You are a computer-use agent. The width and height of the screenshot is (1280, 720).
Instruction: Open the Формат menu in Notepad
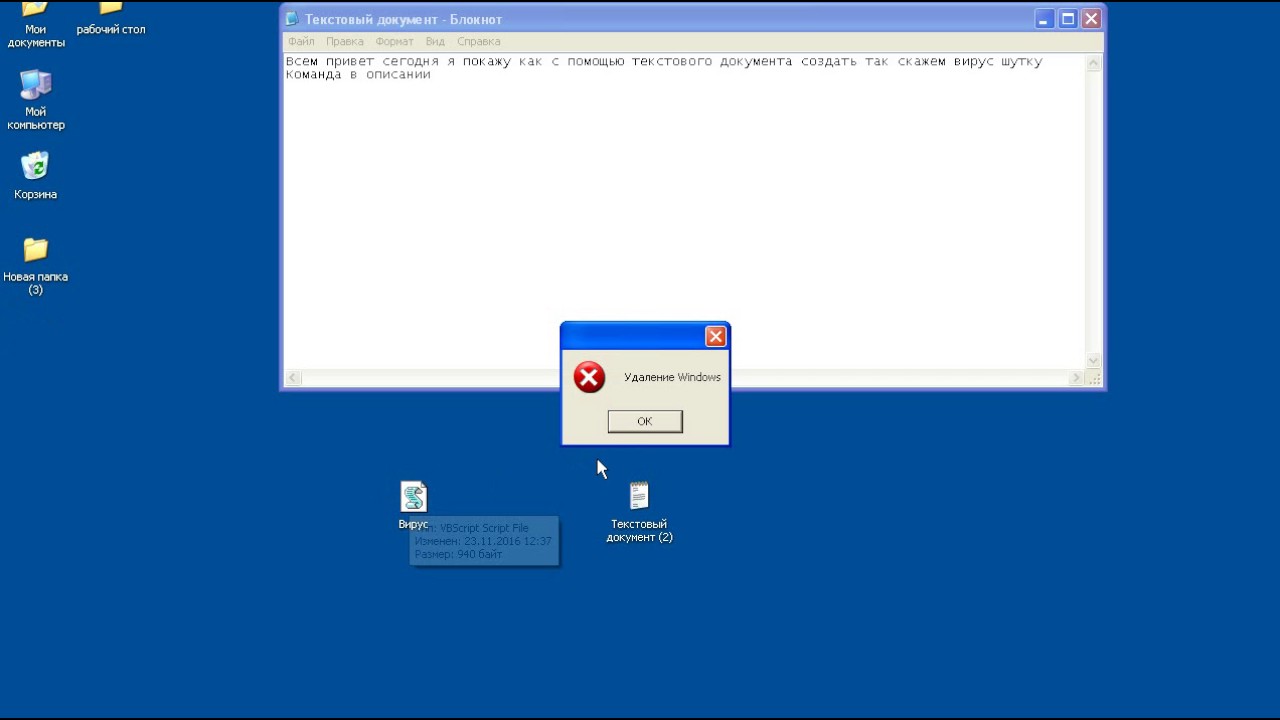(394, 41)
